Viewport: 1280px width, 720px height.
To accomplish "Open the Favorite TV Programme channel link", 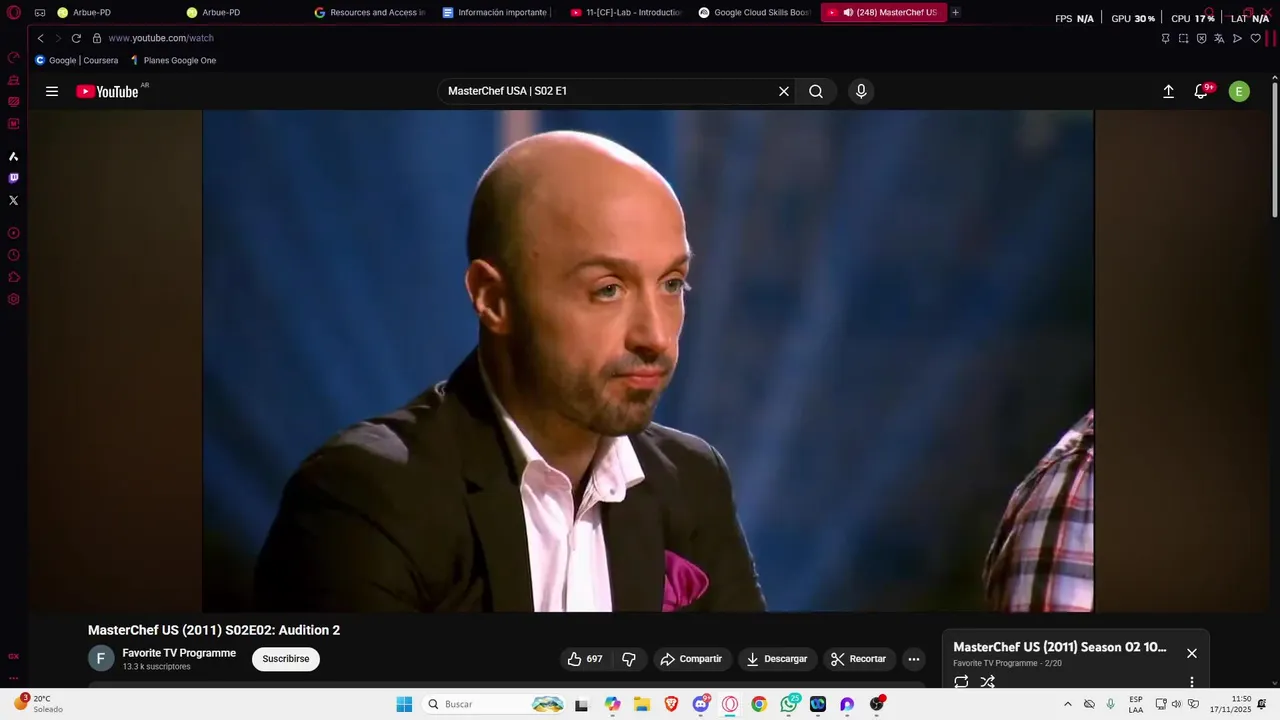I will (x=179, y=653).
